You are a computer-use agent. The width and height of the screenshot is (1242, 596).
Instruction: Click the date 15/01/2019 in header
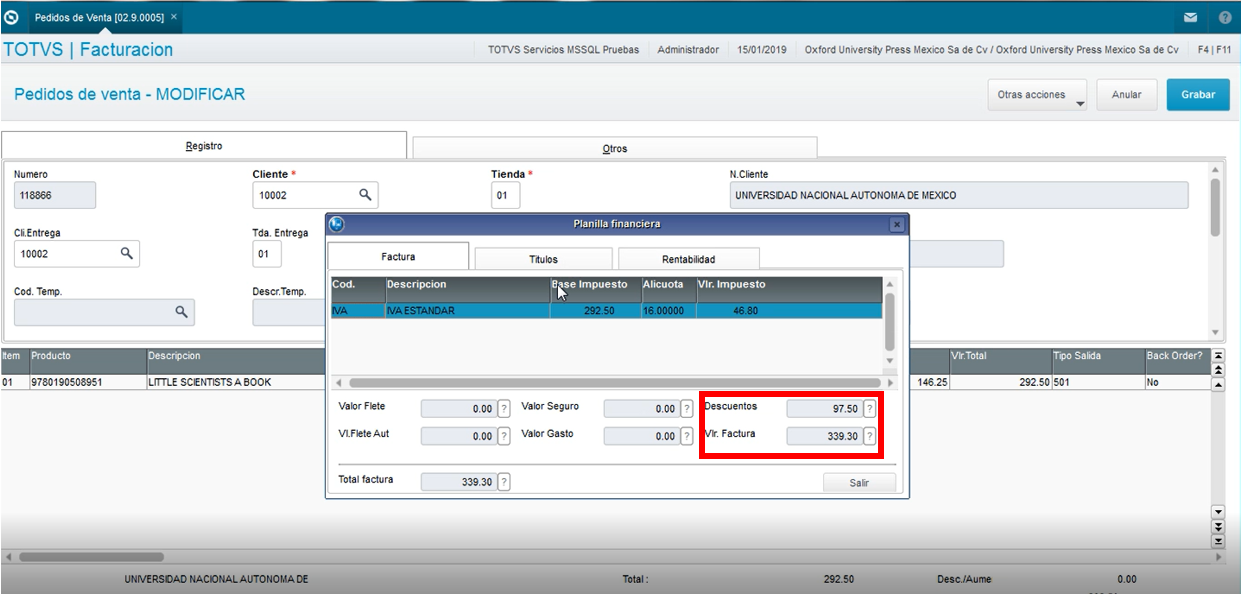tap(763, 50)
